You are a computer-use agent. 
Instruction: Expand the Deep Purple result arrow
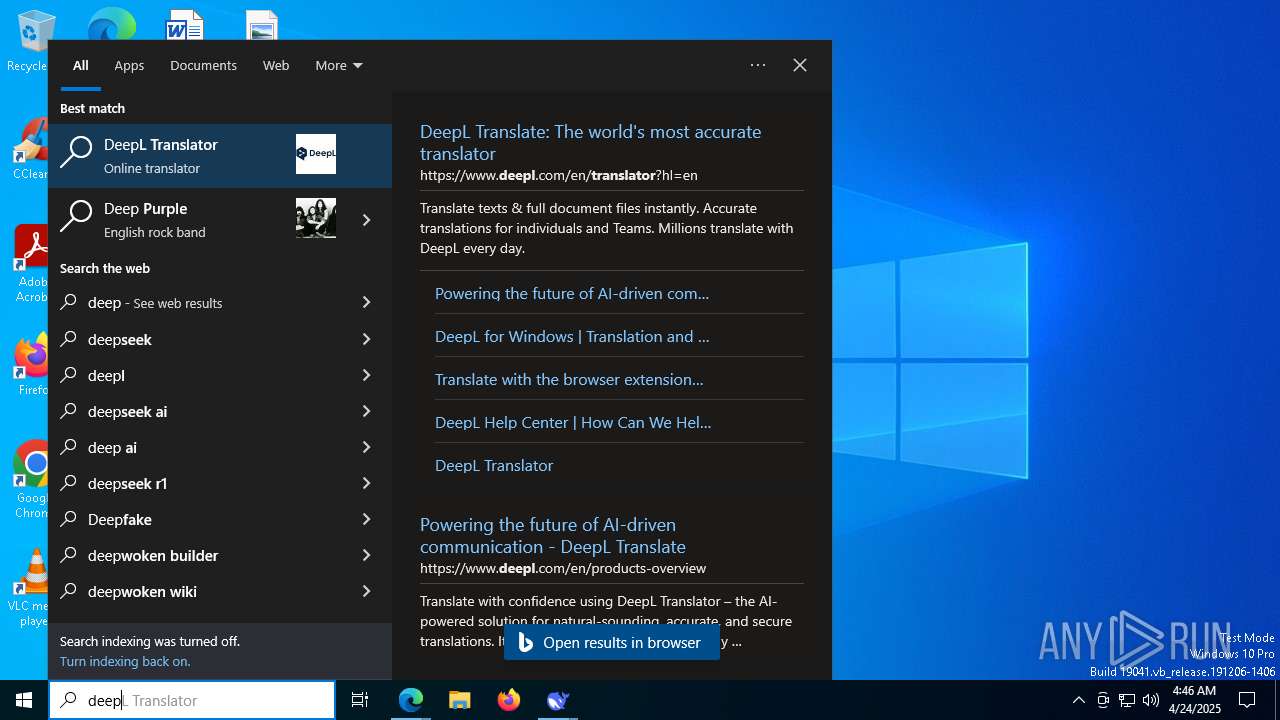[366, 220]
